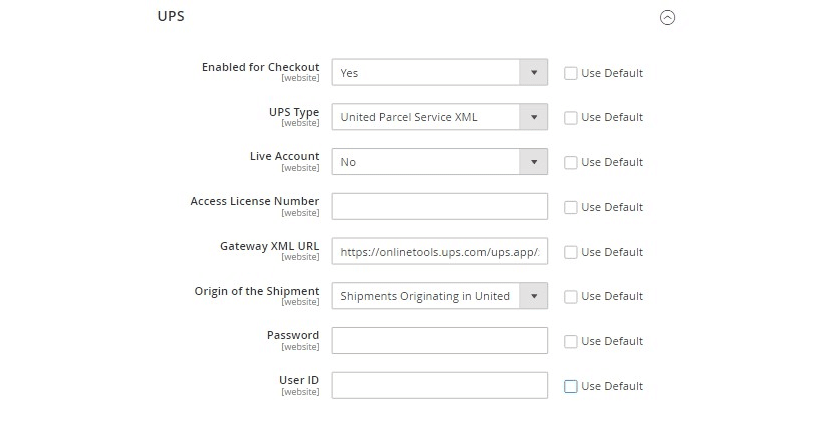
Task: Check Use Default for UPS Type
Action: click(571, 117)
